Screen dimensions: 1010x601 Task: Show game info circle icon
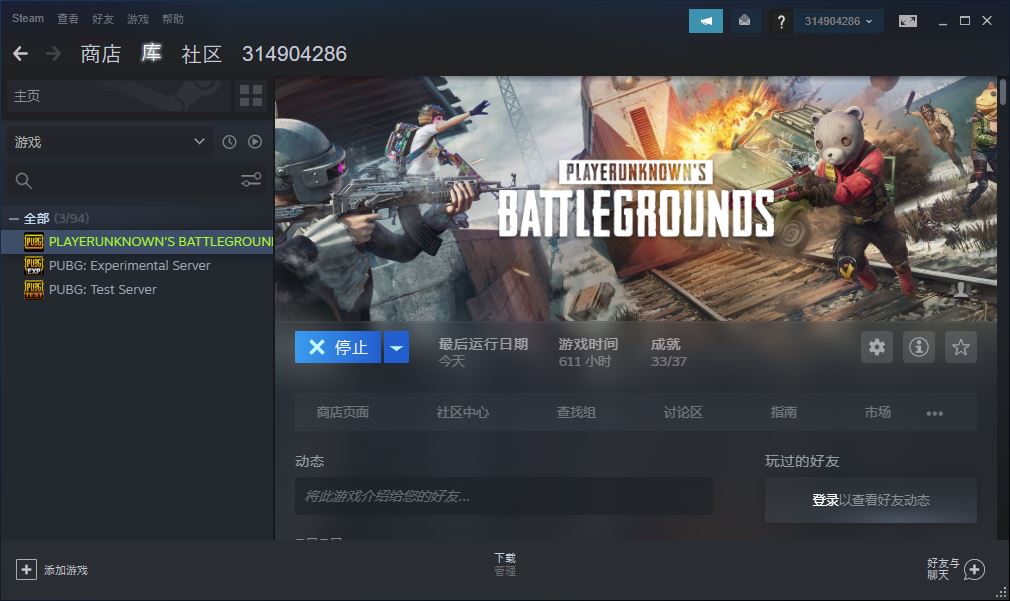[x=919, y=347]
